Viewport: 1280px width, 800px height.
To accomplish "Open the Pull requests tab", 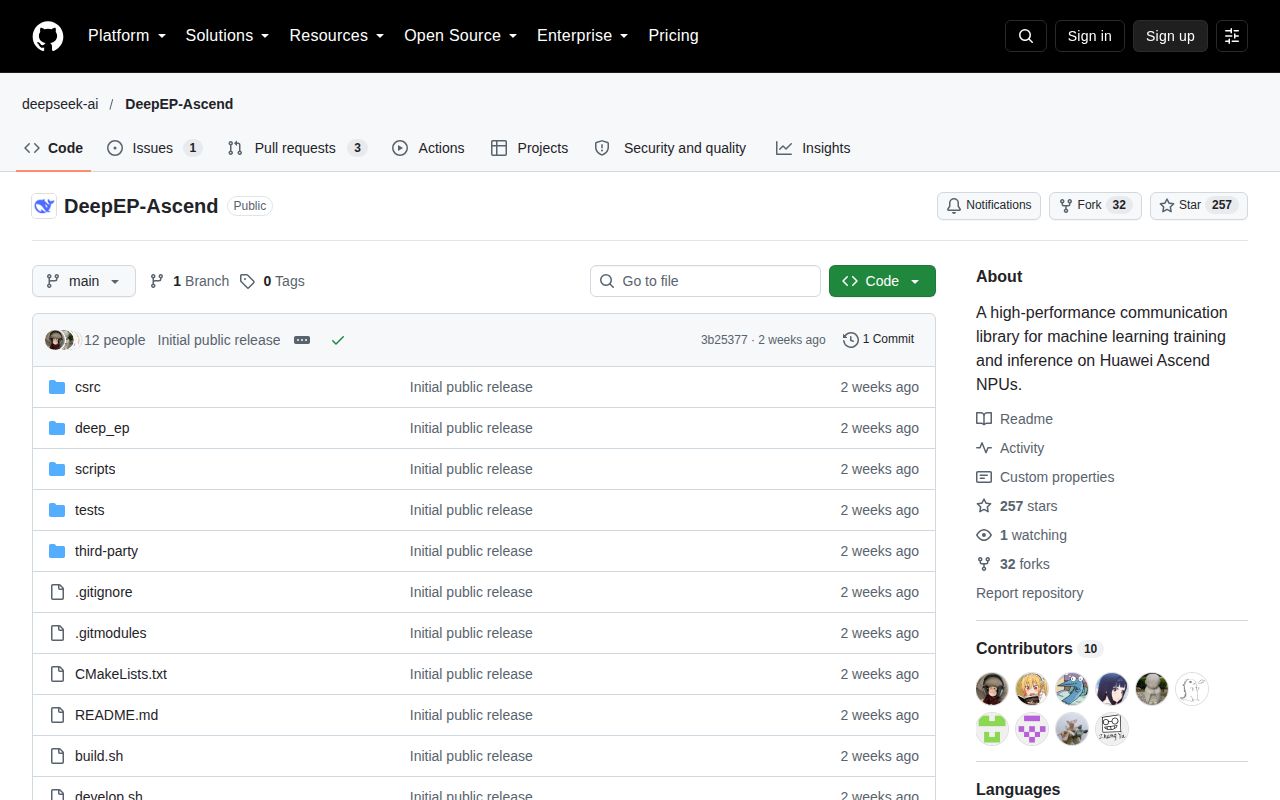I will tap(297, 148).
